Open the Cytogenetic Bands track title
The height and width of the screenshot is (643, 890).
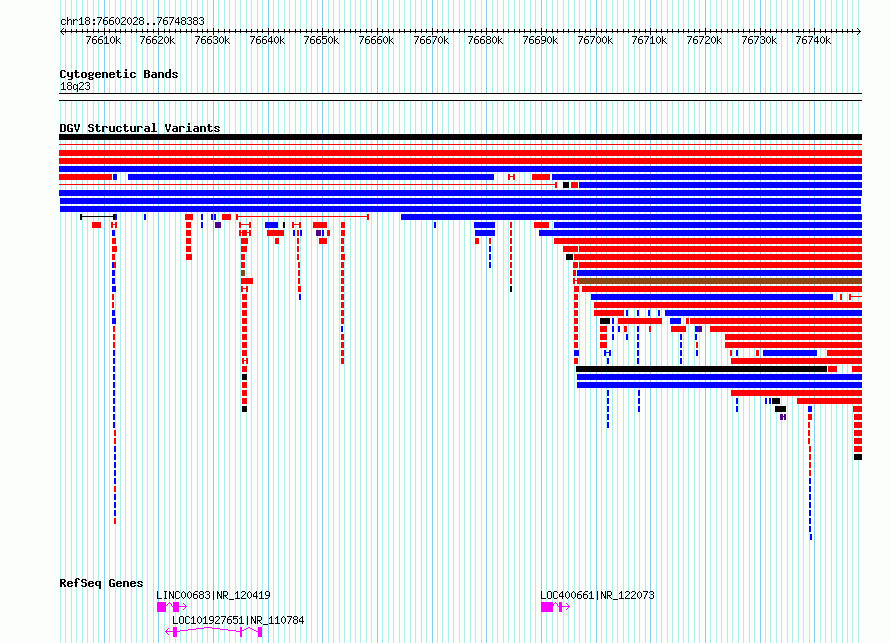point(119,74)
